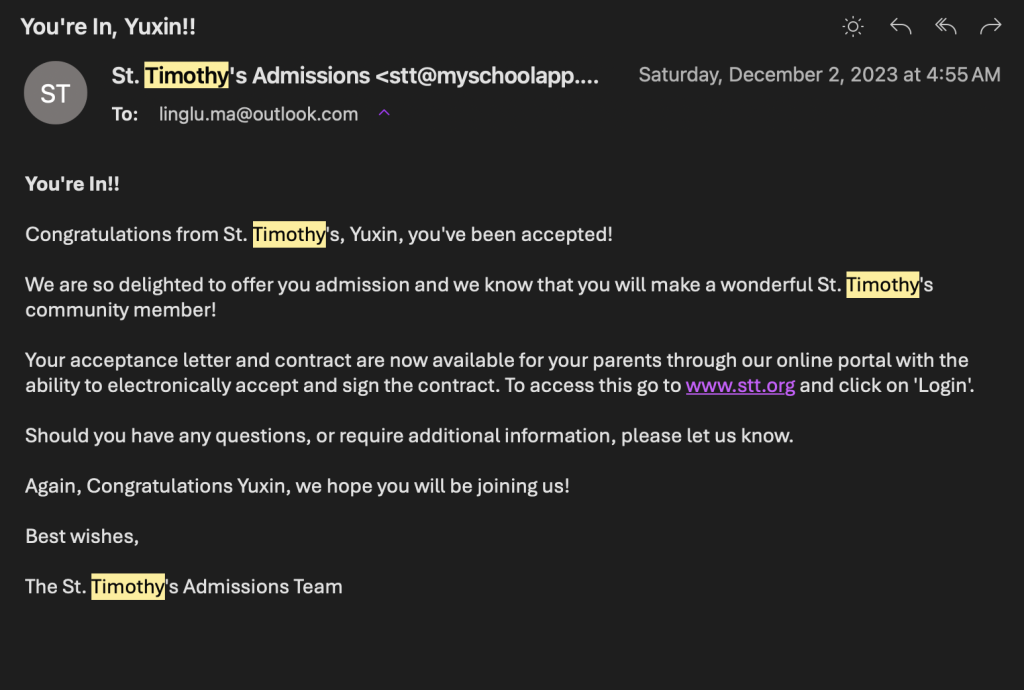The width and height of the screenshot is (1024, 690).
Task: Click highlighted Timothy in the Congratulations sentence
Action: tap(289, 234)
